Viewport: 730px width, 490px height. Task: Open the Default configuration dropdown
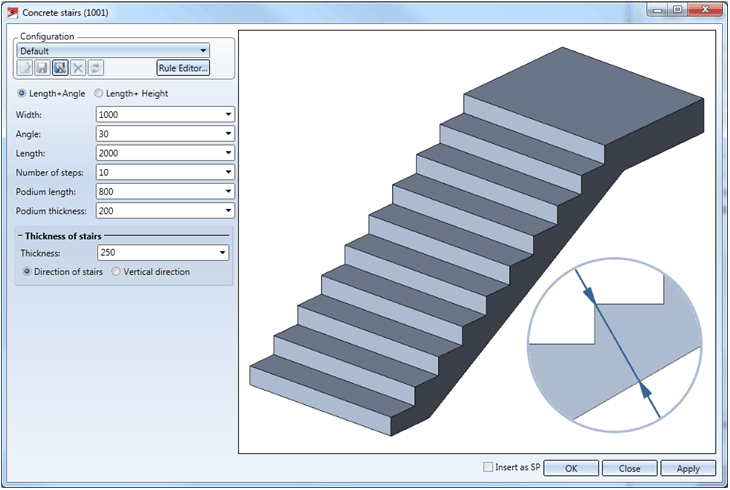(113, 50)
